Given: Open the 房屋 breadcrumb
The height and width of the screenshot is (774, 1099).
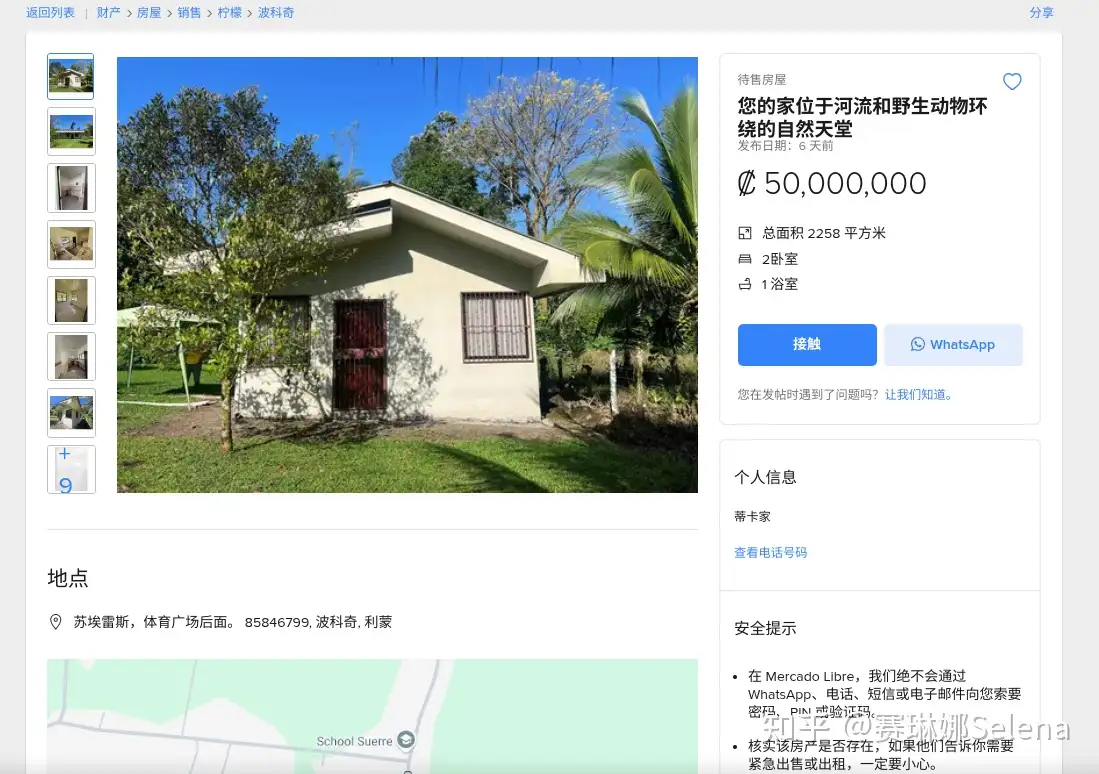Looking at the screenshot, I should [x=149, y=13].
